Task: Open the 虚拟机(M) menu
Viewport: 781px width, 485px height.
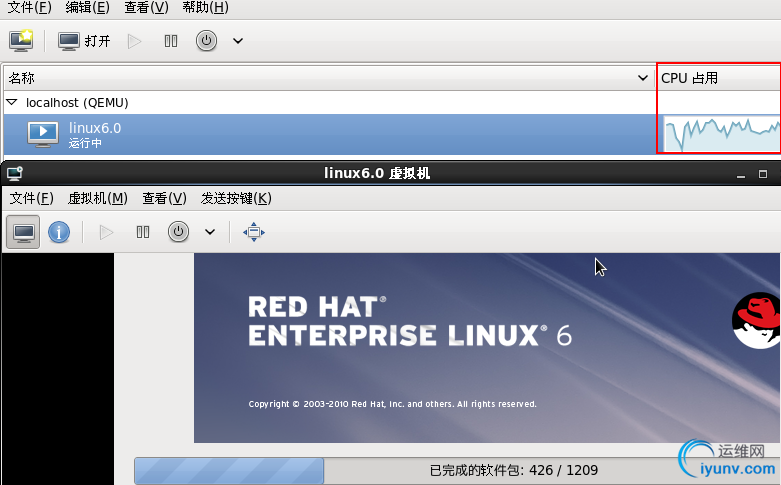Action: [98, 199]
